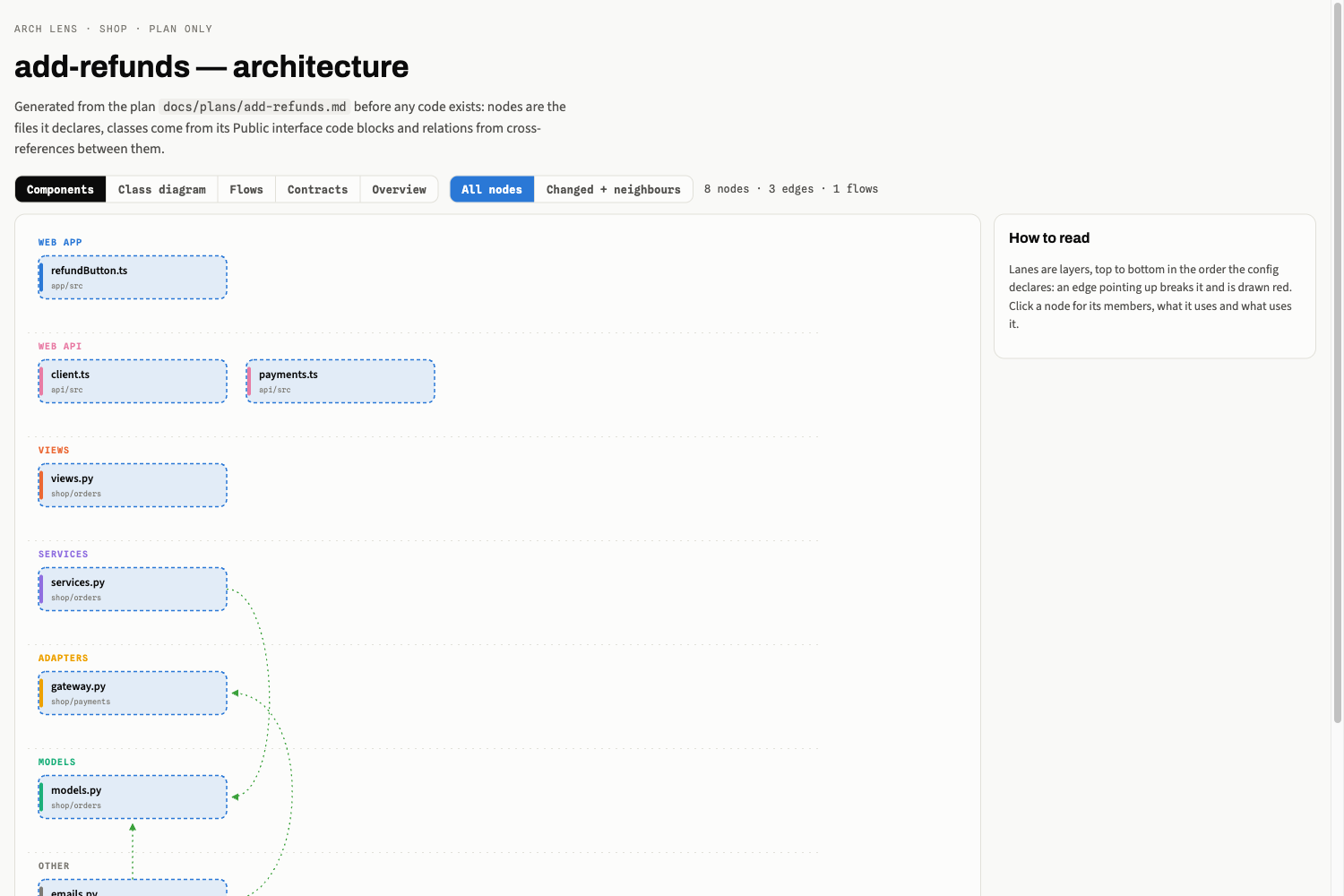Click the 'VIEWS' lane label
Screen dimensions: 1344x896
coord(54,451)
